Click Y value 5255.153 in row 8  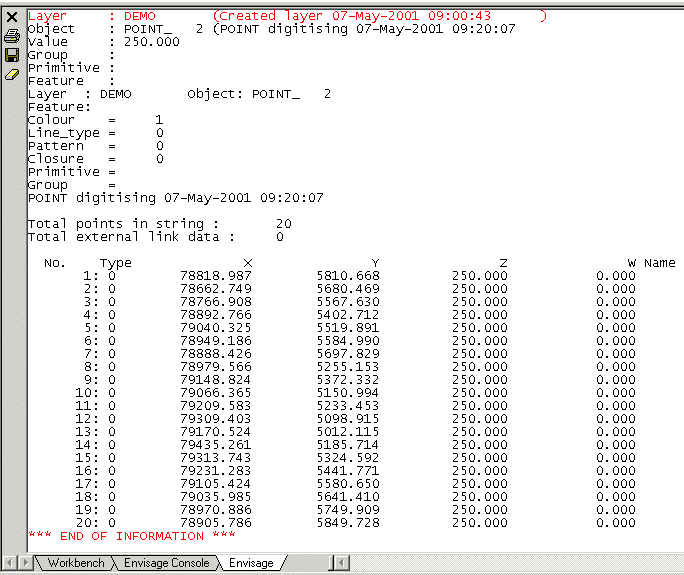(x=348, y=367)
